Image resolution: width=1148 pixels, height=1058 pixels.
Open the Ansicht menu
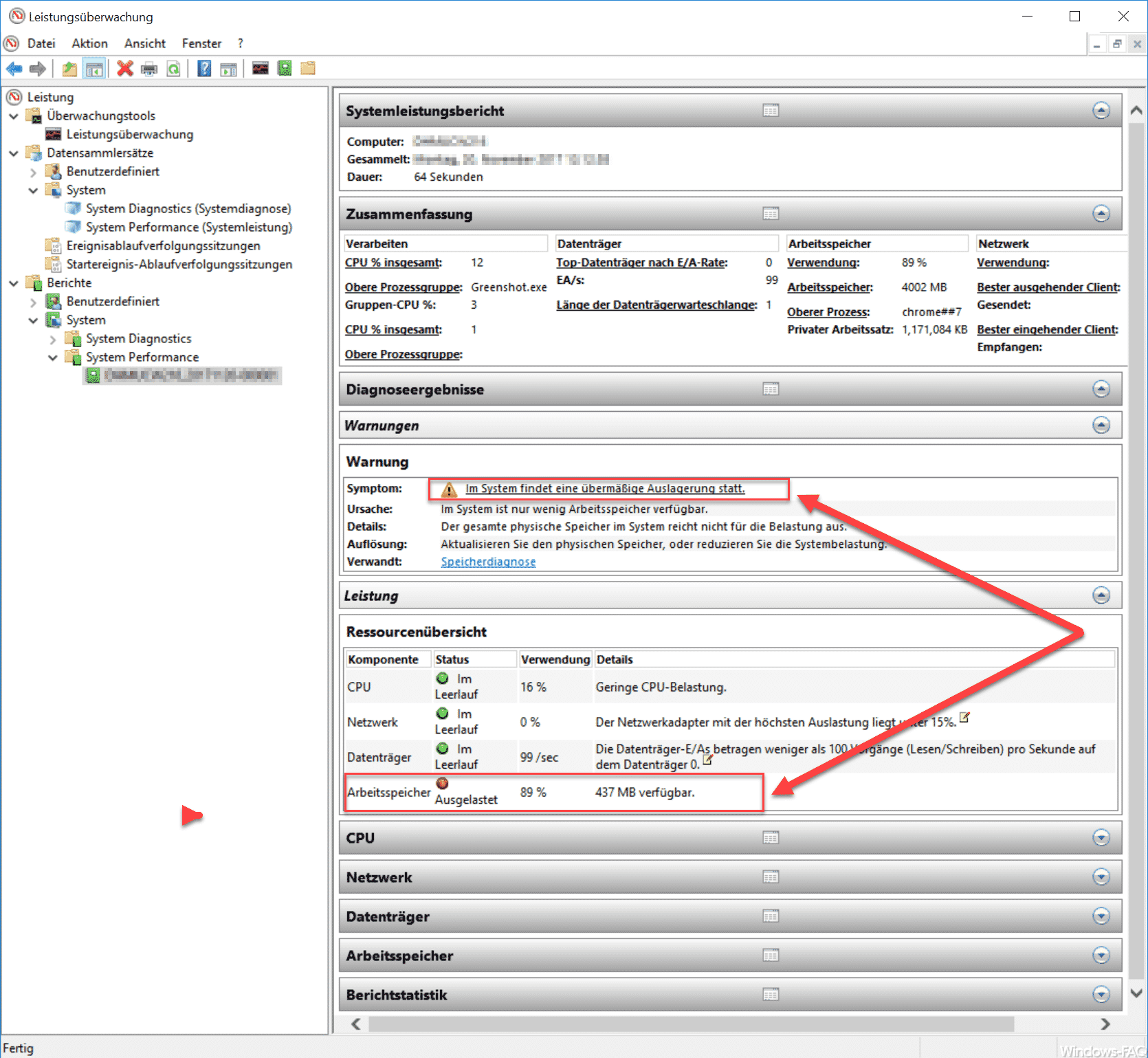[x=145, y=43]
